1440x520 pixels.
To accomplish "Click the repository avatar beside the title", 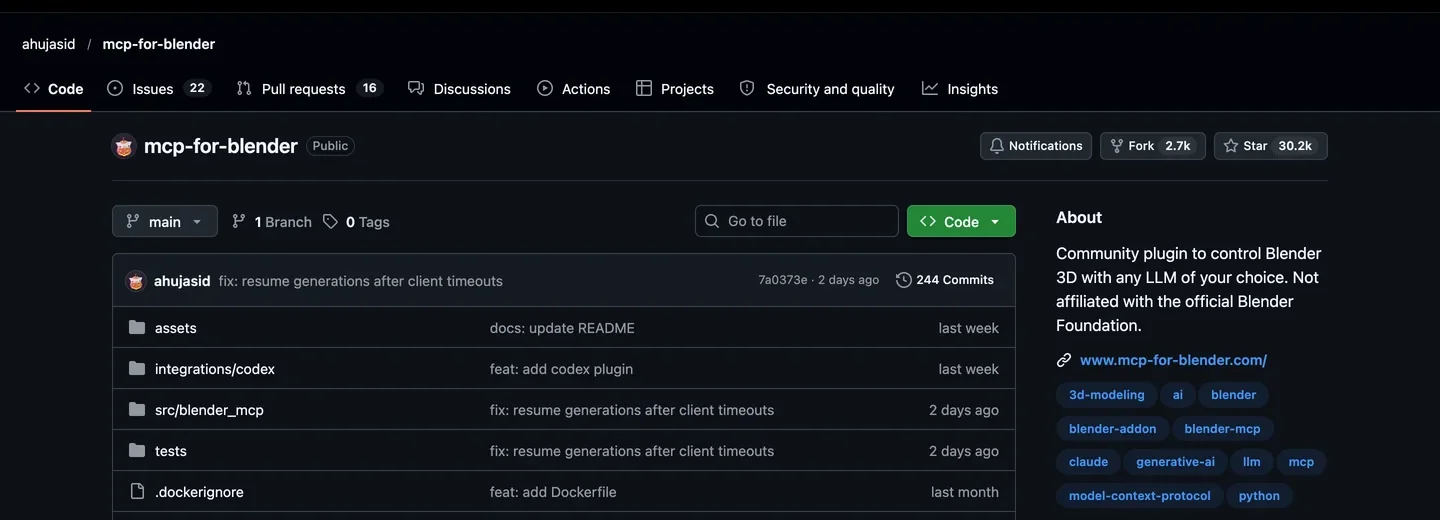I will [124, 146].
